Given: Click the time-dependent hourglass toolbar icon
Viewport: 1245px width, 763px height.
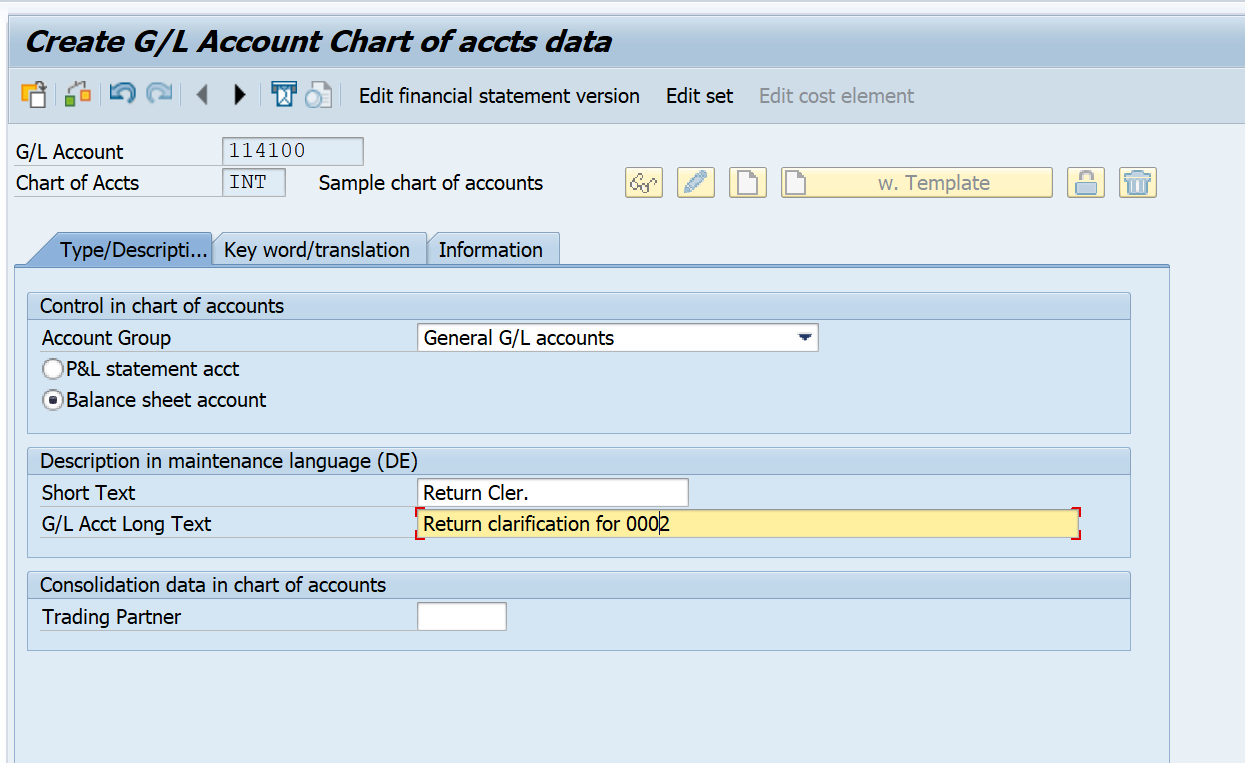Looking at the screenshot, I should tap(284, 95).
